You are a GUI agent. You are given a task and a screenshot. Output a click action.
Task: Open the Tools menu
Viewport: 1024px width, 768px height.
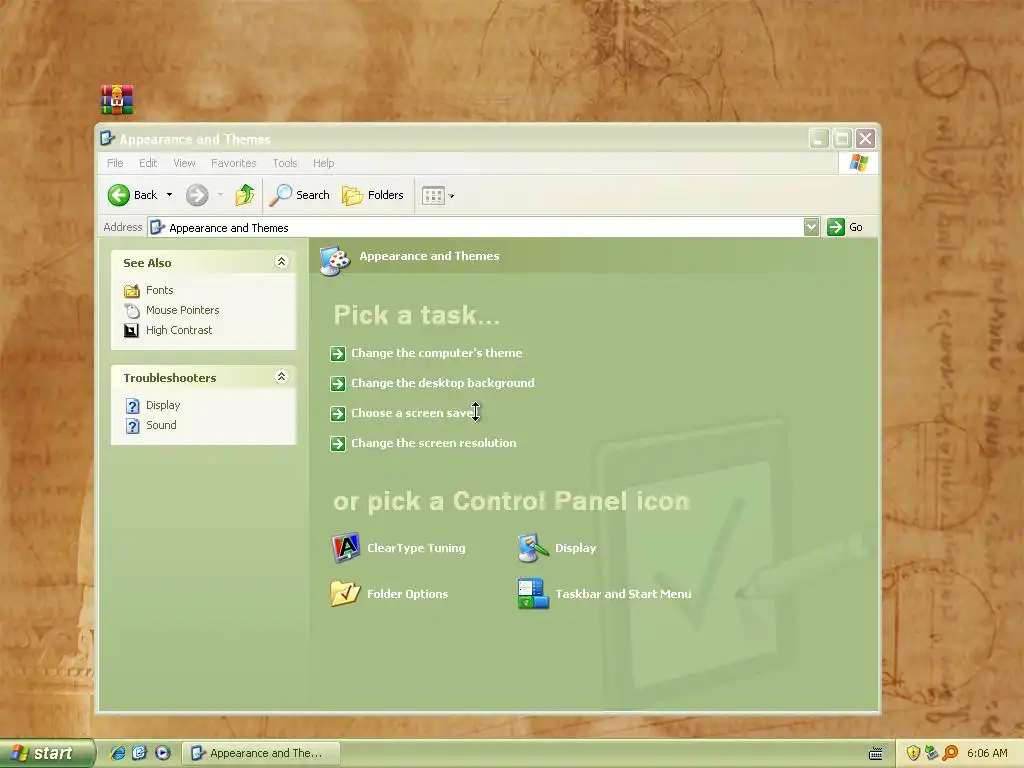(285, 163)
